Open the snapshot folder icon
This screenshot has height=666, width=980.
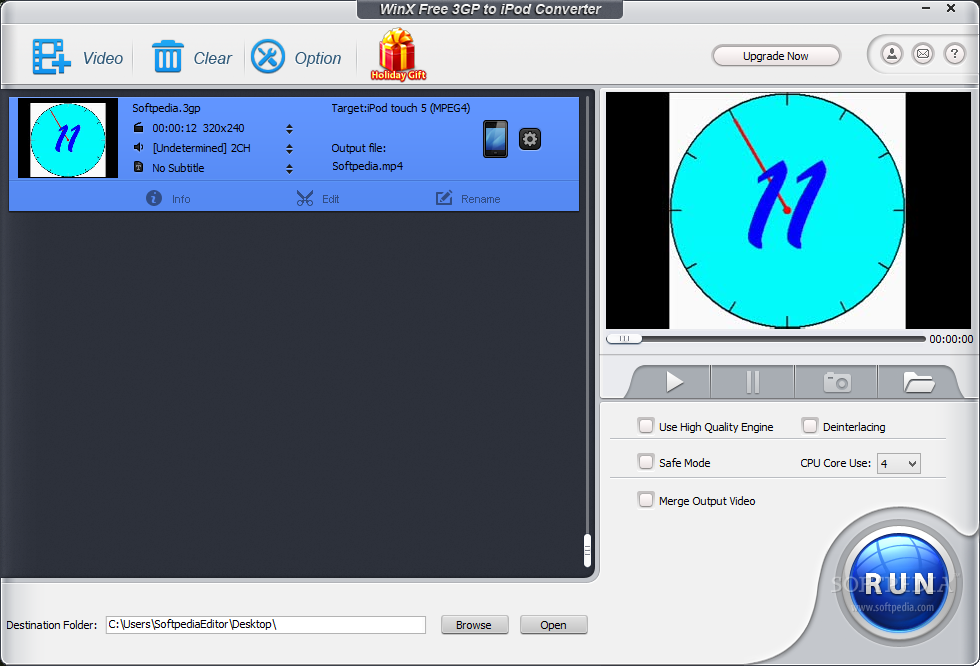click(919, 382)
